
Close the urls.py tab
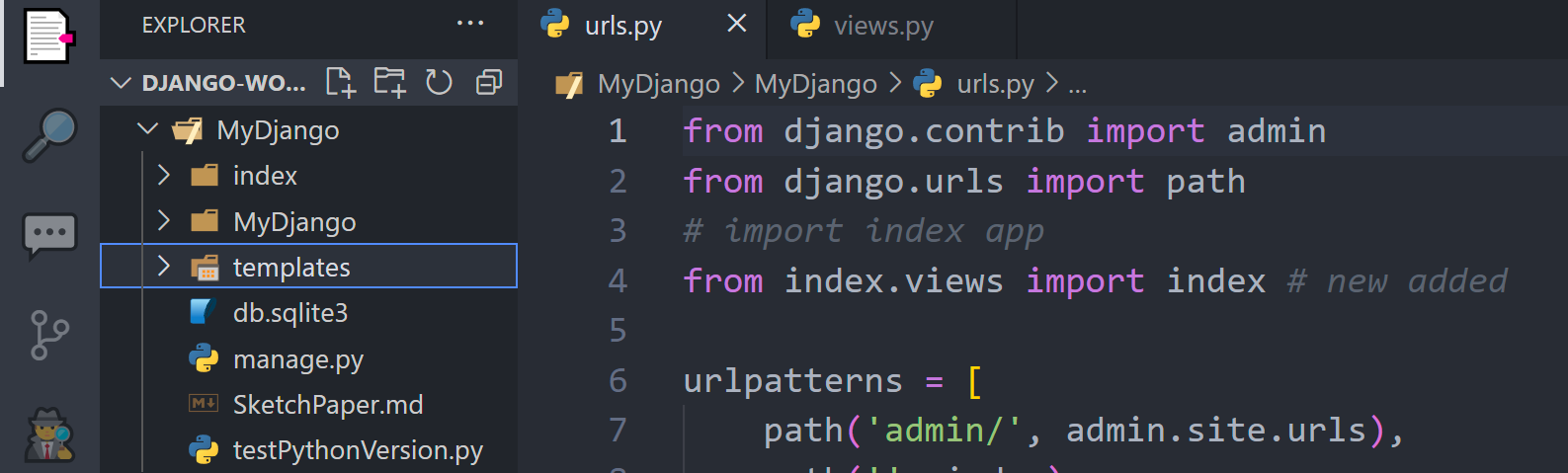(x=737, y=24)
